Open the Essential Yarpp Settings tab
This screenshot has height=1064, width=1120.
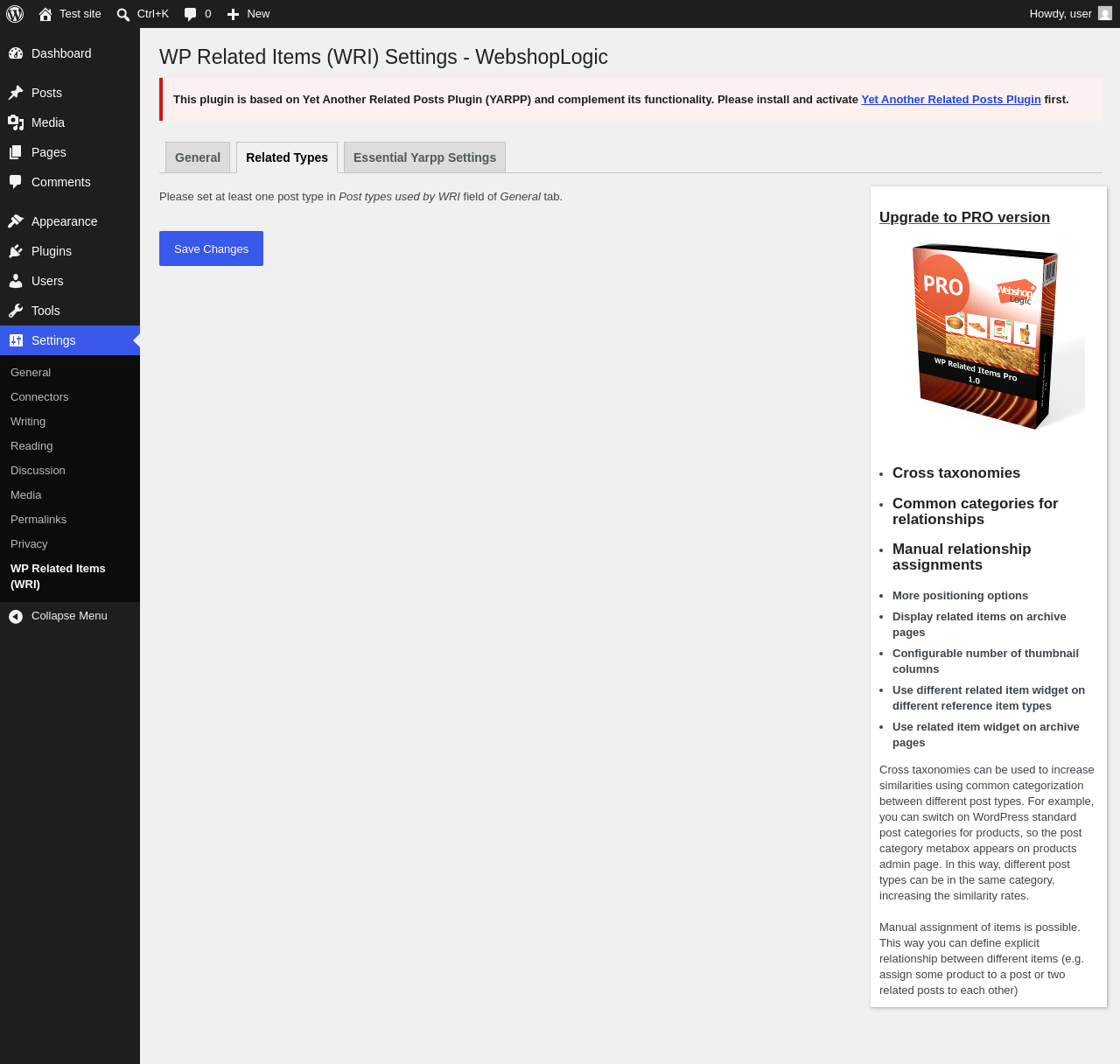(424, 157)
